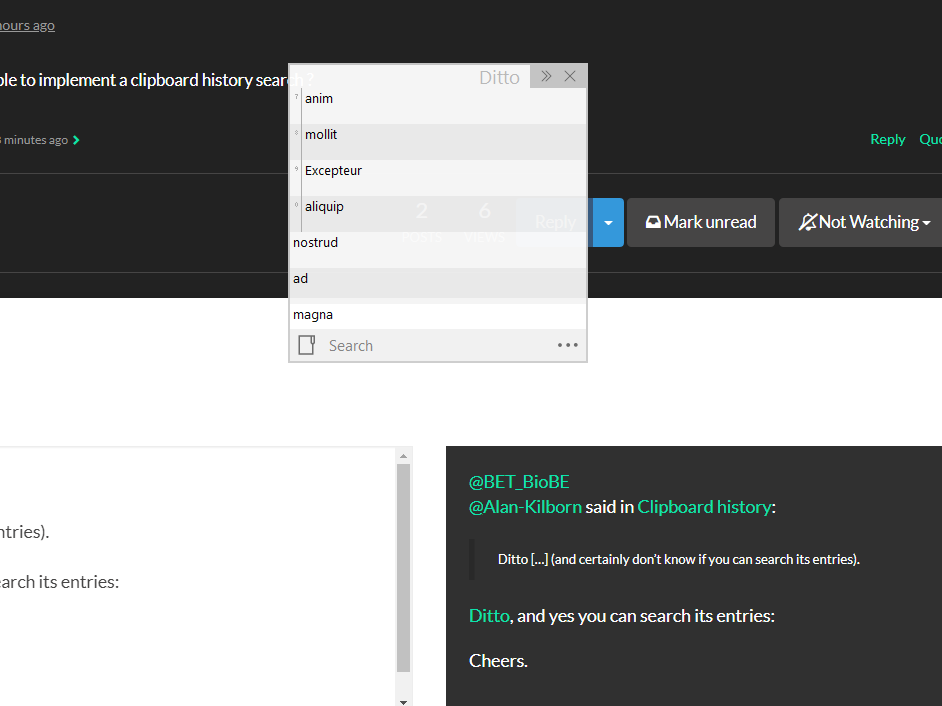Open the 'Clipboard history' topic link

704,507
